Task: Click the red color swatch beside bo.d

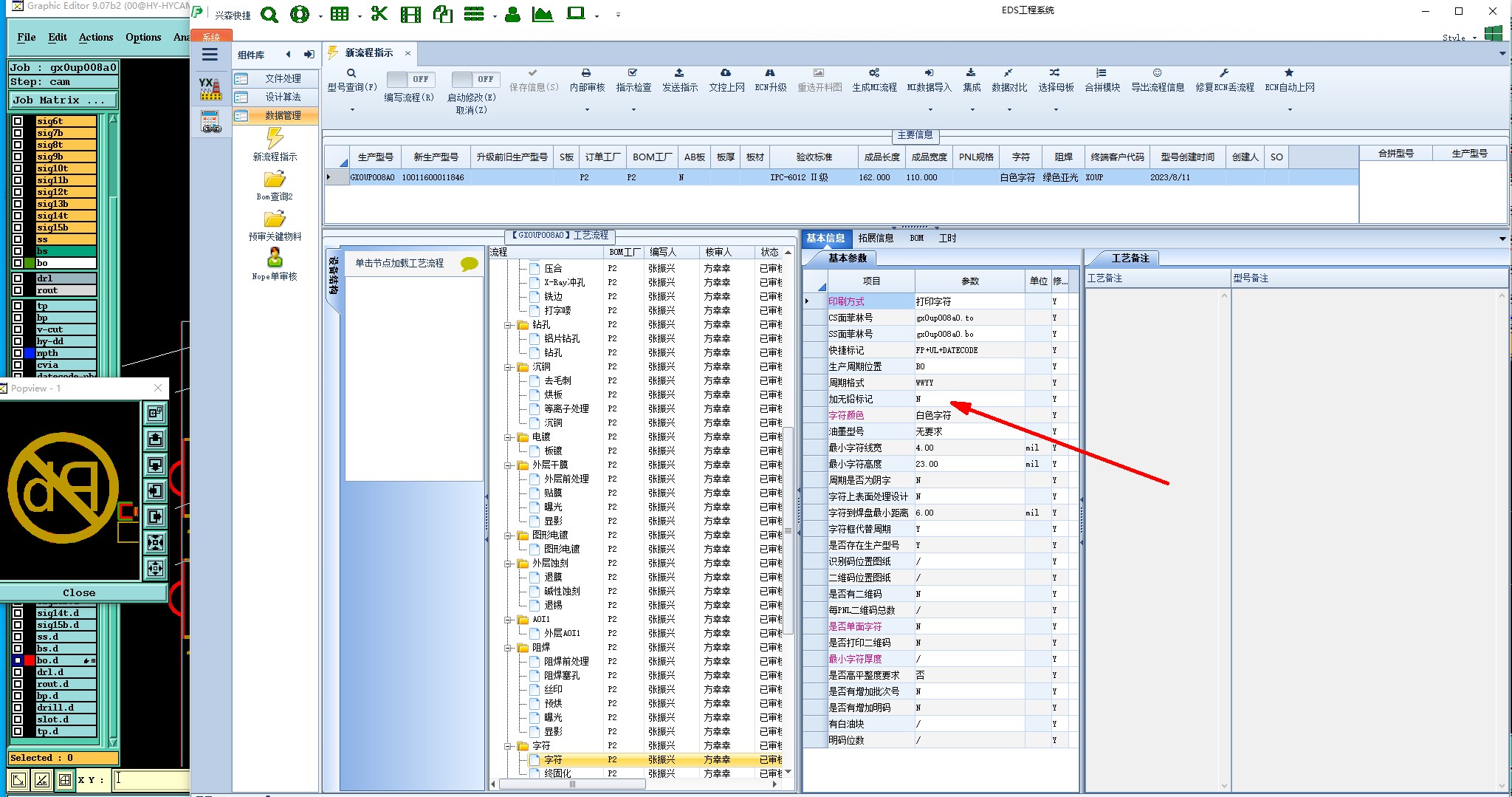Action: click(x=30, y=660)
